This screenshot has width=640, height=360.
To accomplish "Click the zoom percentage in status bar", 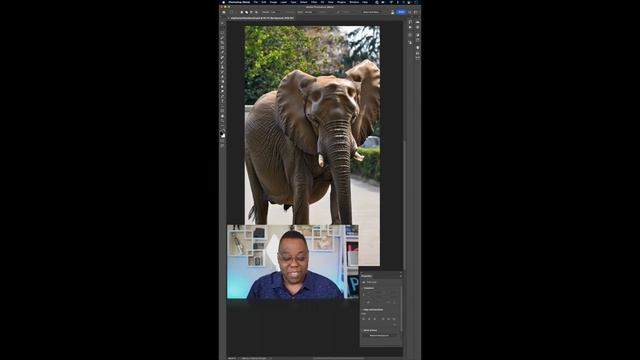I will [x=232, y=358].
